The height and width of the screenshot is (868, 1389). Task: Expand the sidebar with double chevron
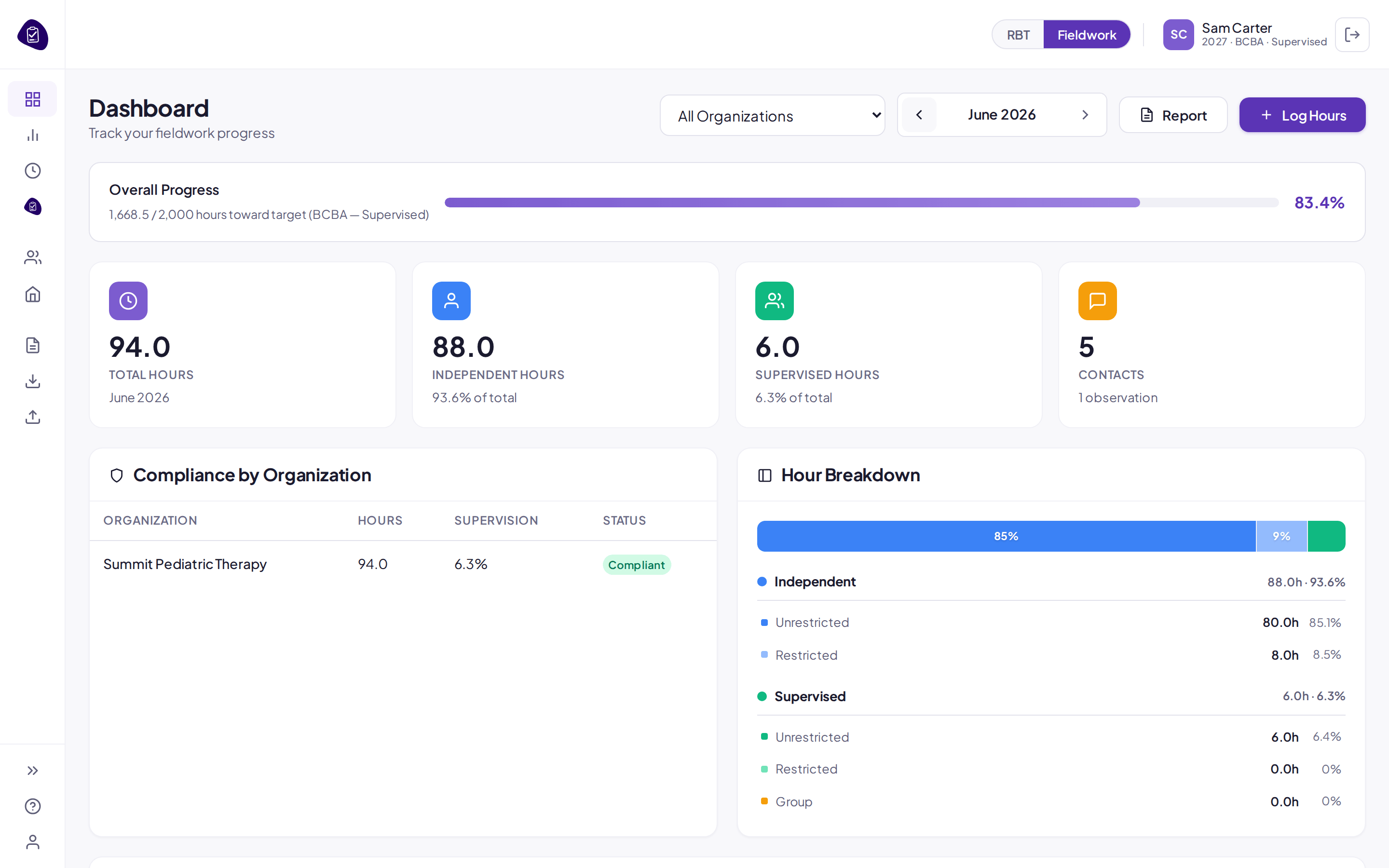point(33,771)
